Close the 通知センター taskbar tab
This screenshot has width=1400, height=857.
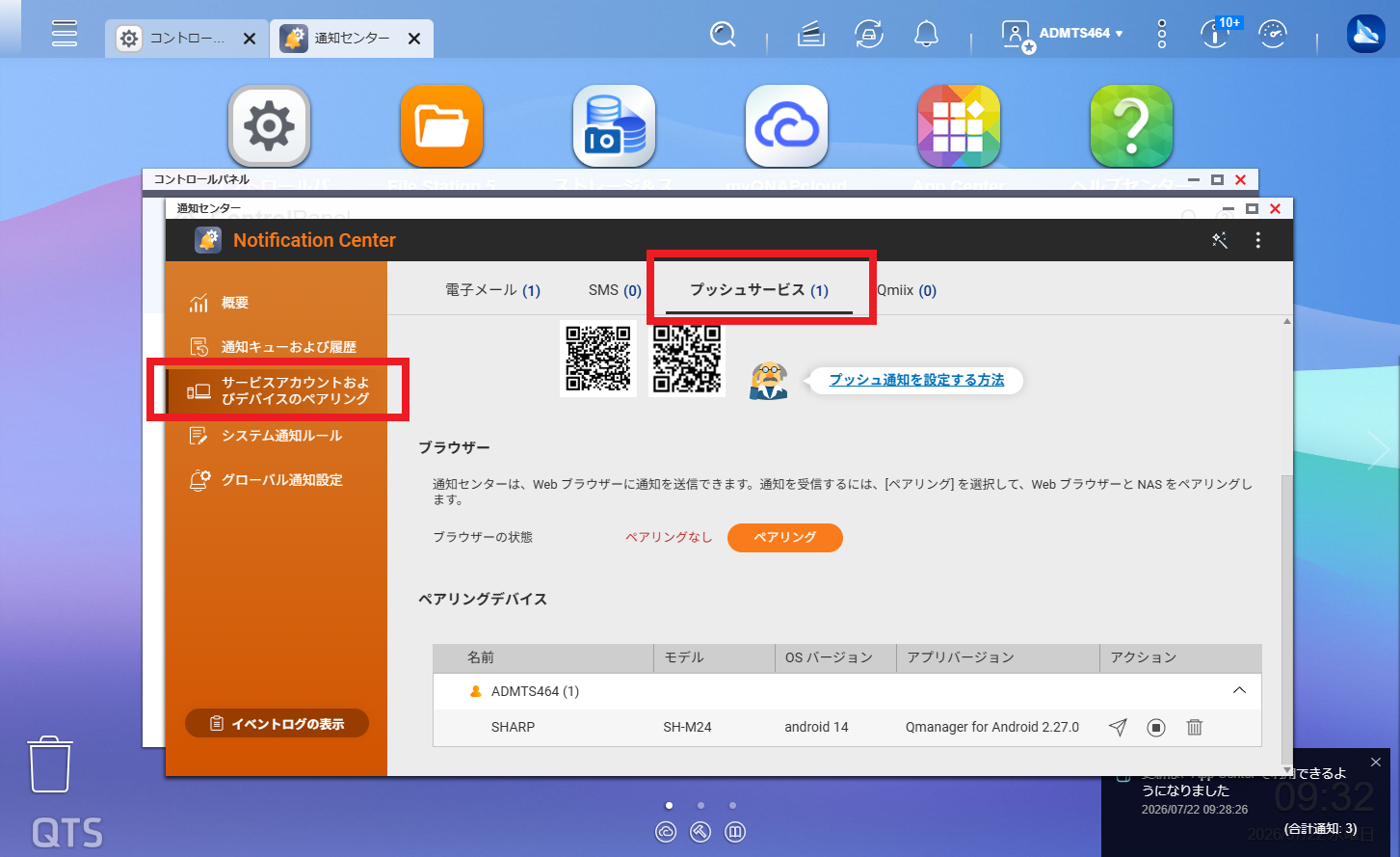click(414, 39)
